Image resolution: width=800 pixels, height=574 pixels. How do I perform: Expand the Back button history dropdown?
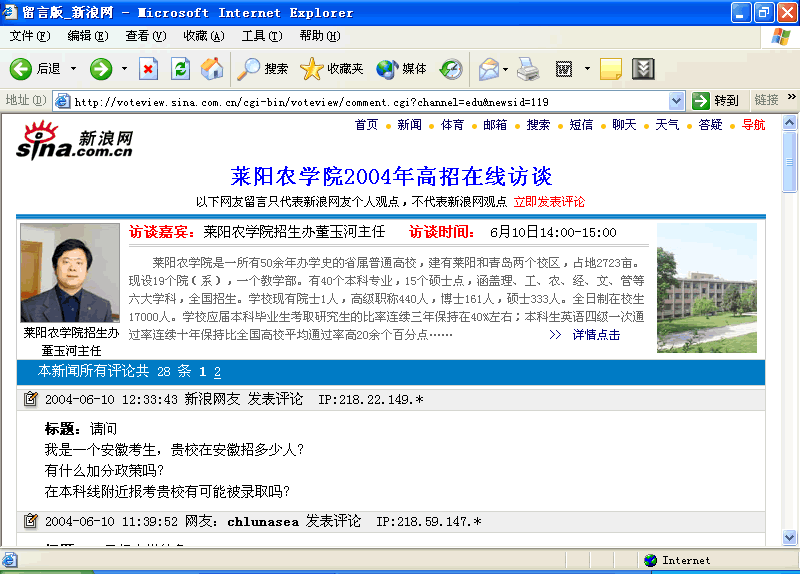click(x=73, y=69)
